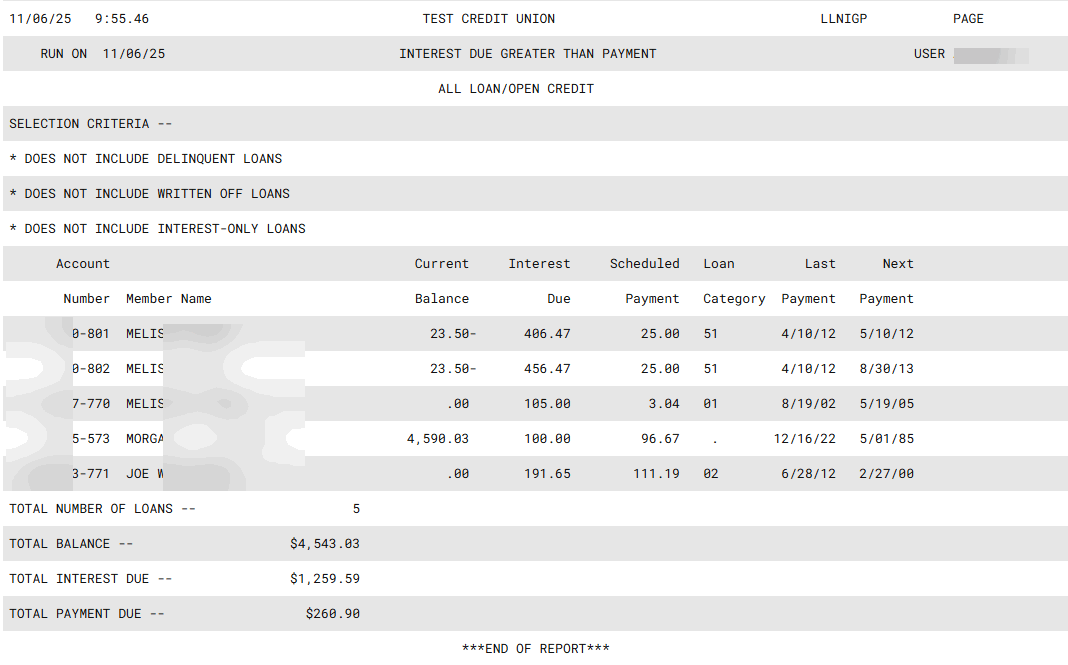The image size is (1068, 665).
Task: Click the 12/16/22 last payment date
Action: click(x=804, y=439)
